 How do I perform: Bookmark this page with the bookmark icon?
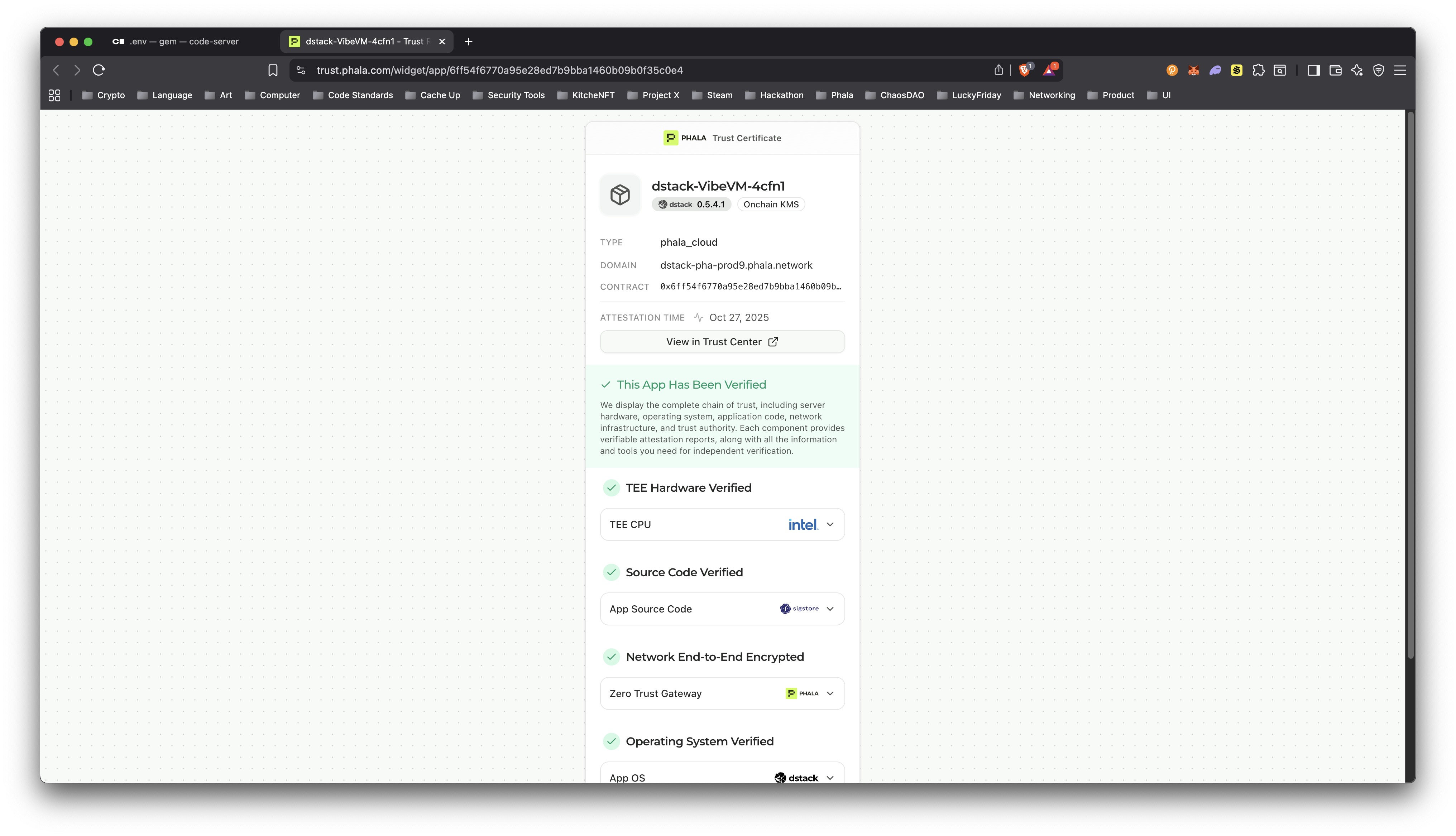(273, 70)
